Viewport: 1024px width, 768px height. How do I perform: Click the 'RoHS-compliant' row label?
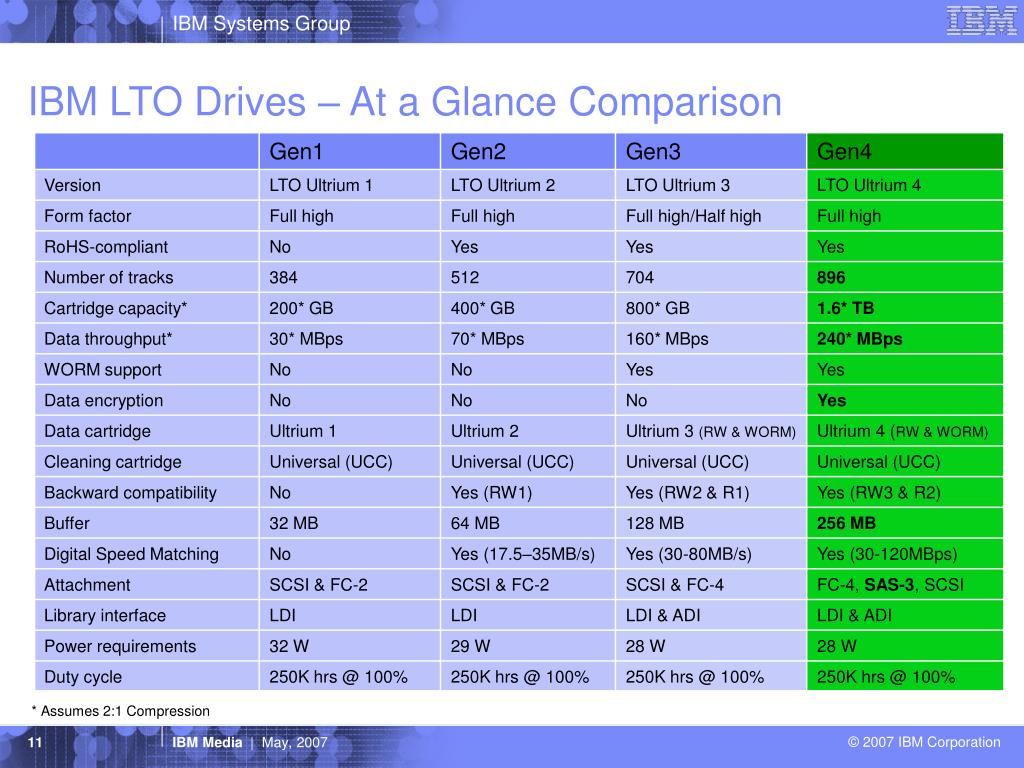click(x=106, y=247)
